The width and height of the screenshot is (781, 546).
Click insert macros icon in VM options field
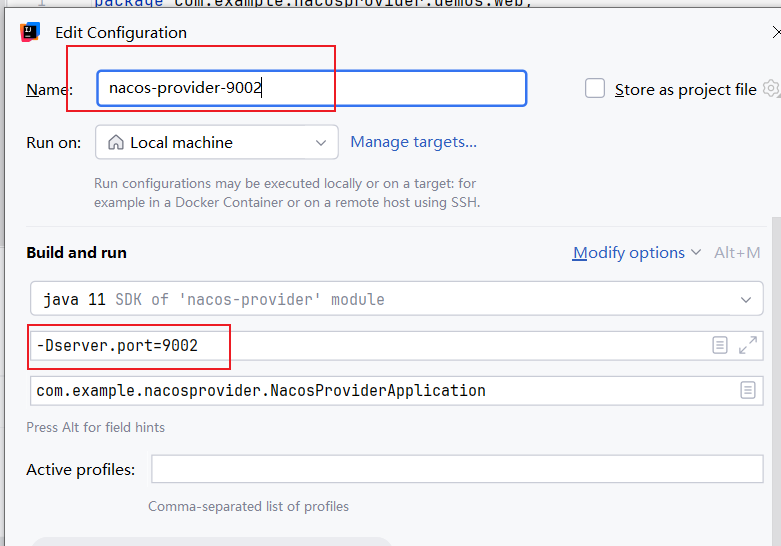[720, 345]
